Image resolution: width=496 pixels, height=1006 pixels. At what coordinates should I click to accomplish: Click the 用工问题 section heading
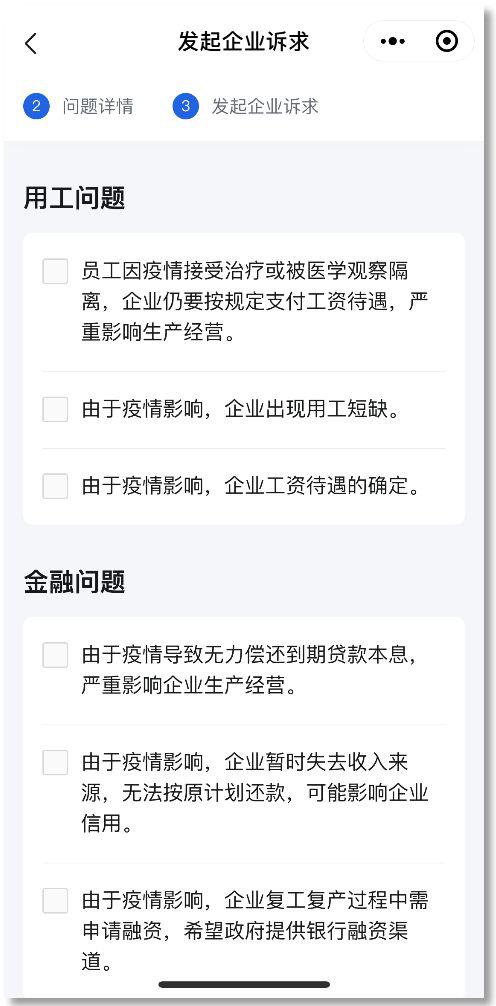click(x=74, y=198)
